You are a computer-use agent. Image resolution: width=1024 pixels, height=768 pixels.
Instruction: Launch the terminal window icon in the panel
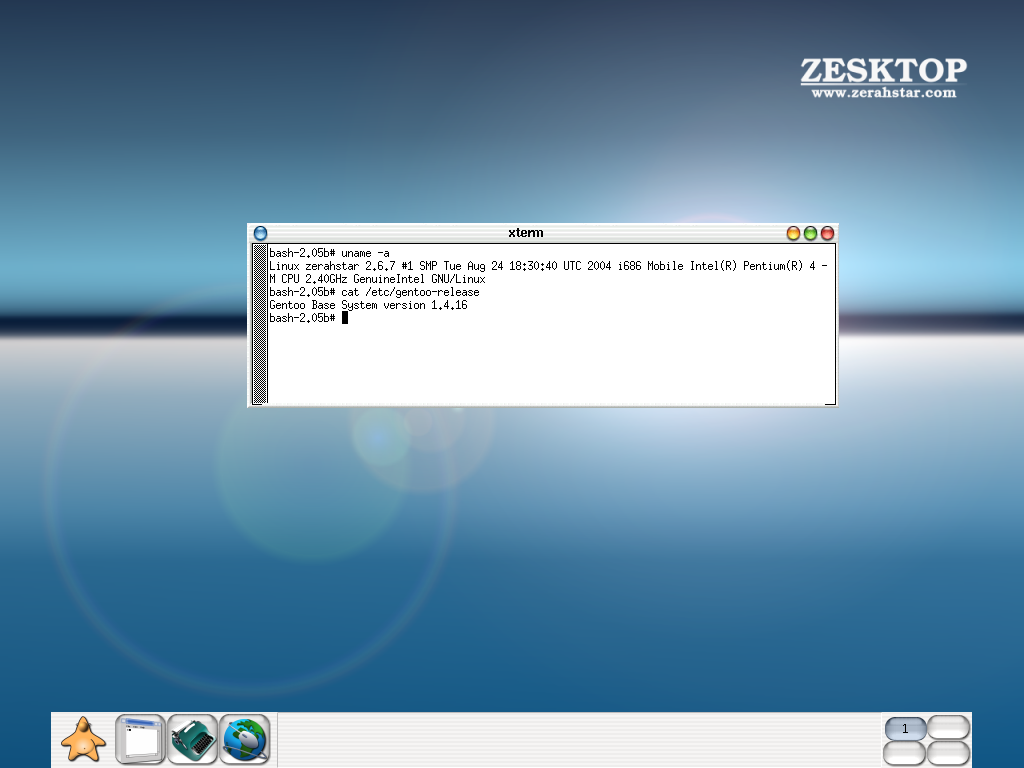click(140, 739)
